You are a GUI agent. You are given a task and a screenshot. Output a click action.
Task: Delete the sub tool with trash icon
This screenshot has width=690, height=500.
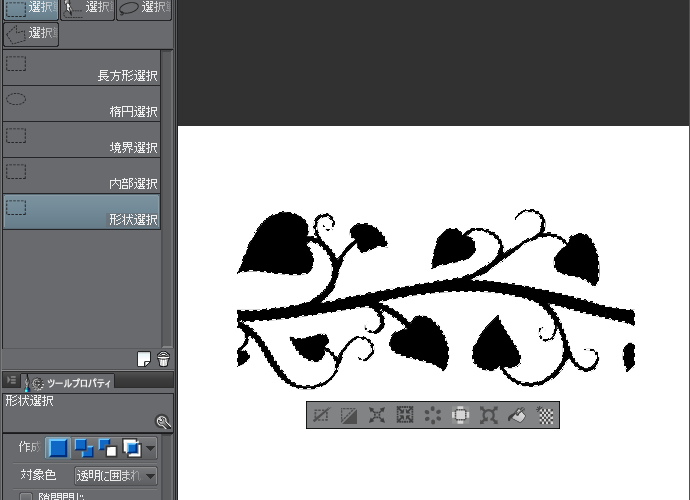point(163,359)
